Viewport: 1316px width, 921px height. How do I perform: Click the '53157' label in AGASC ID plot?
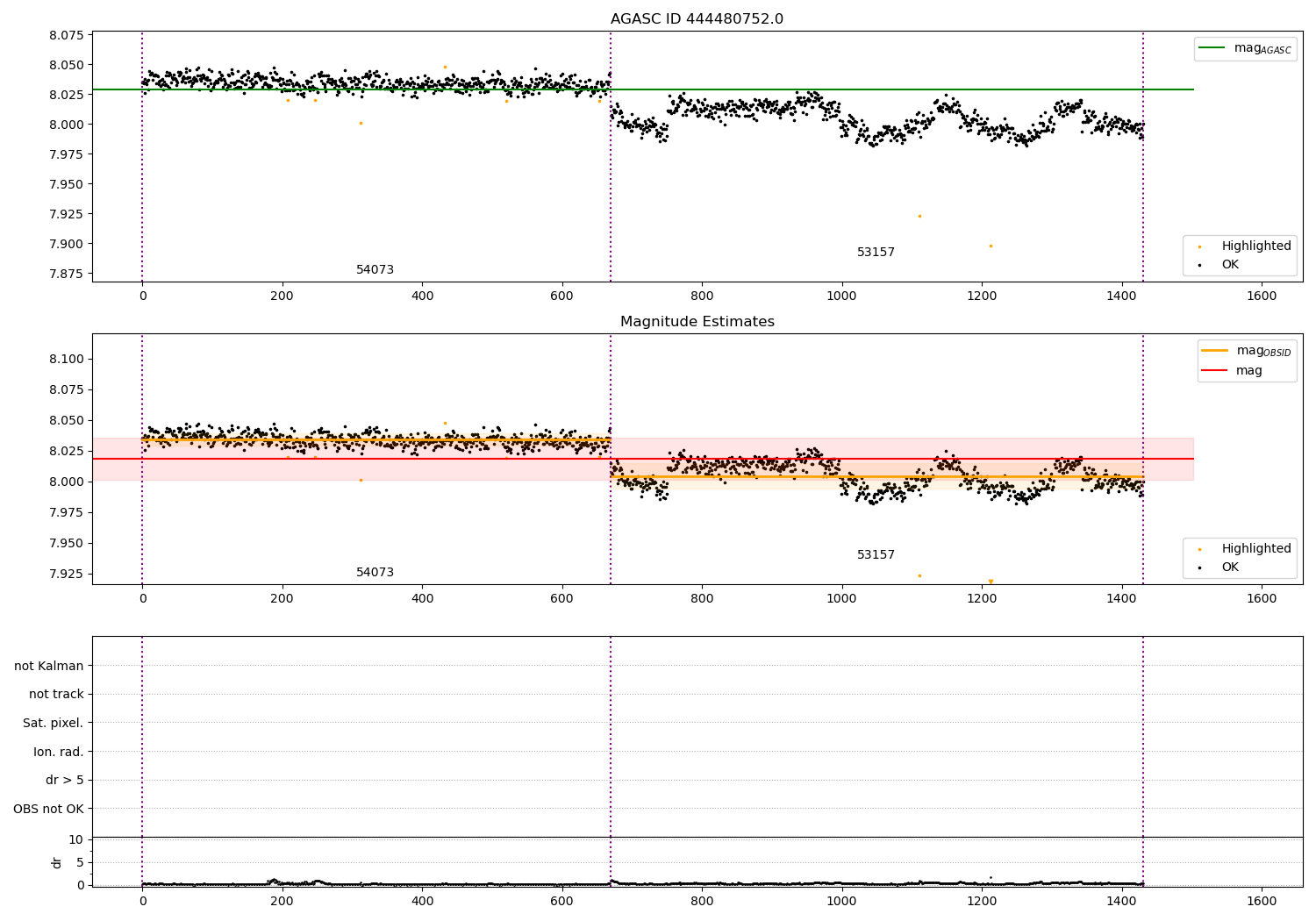pos(876,253)
